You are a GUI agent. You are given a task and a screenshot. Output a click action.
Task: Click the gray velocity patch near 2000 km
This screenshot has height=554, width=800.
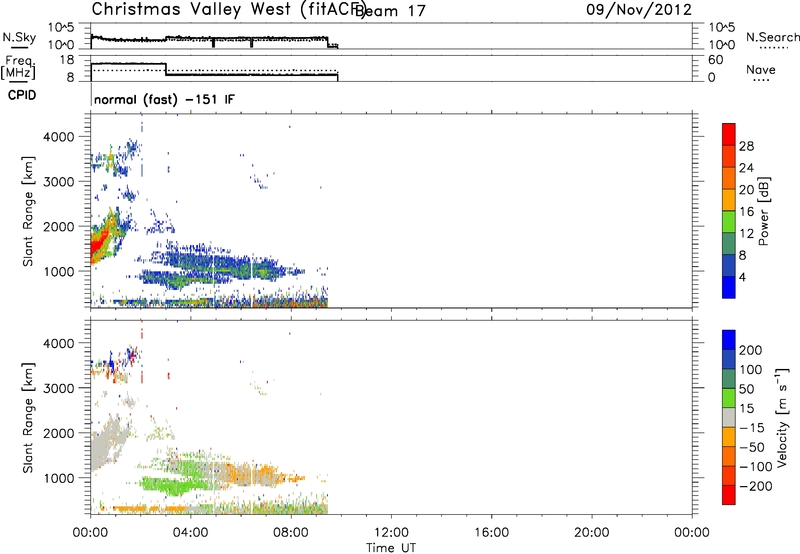108,441
